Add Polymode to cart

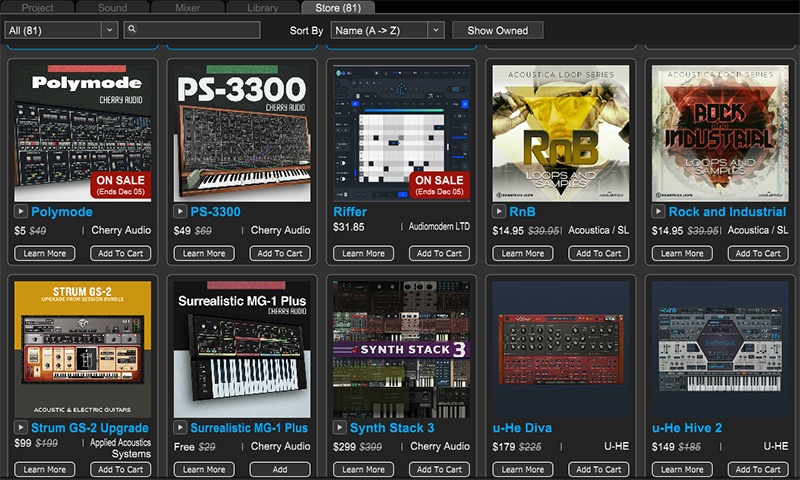[x=120, y=253]
